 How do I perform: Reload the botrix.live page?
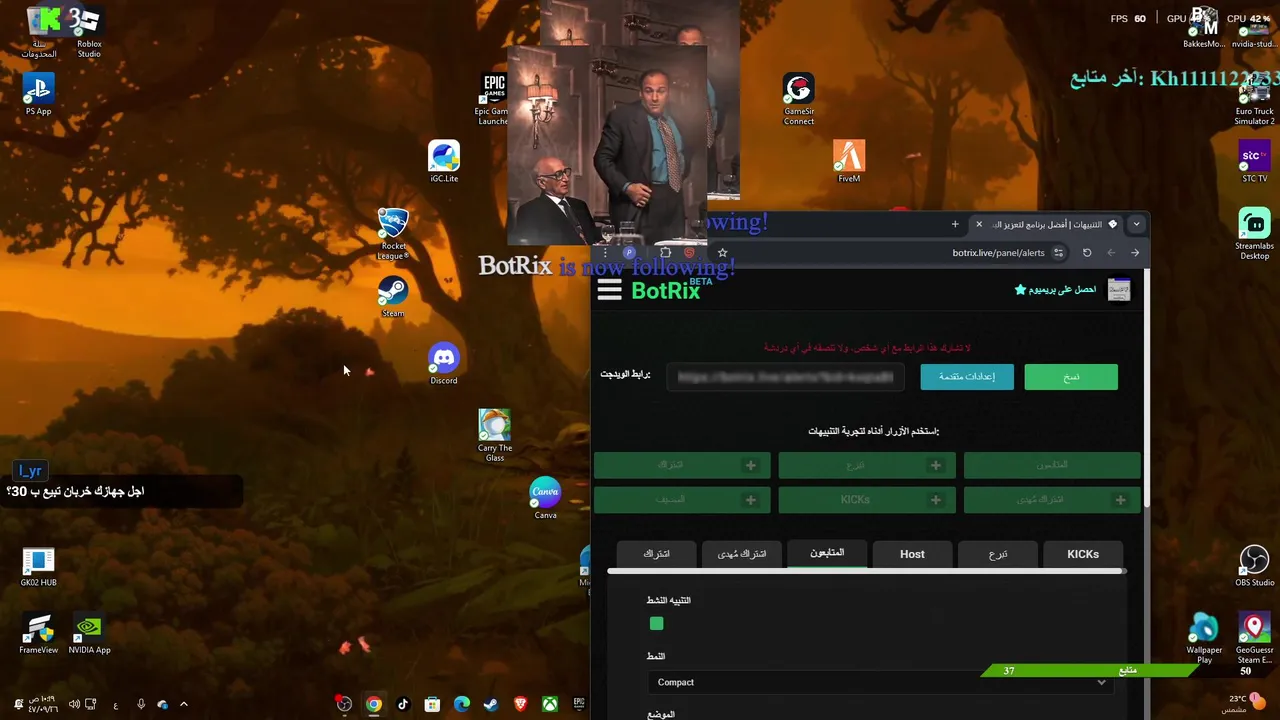coord(1087,253)
